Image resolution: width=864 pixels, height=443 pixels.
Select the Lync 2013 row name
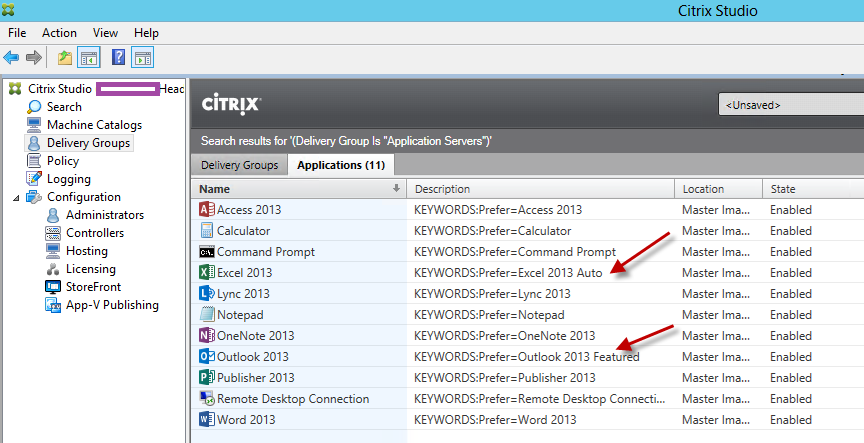pos(243,294)
